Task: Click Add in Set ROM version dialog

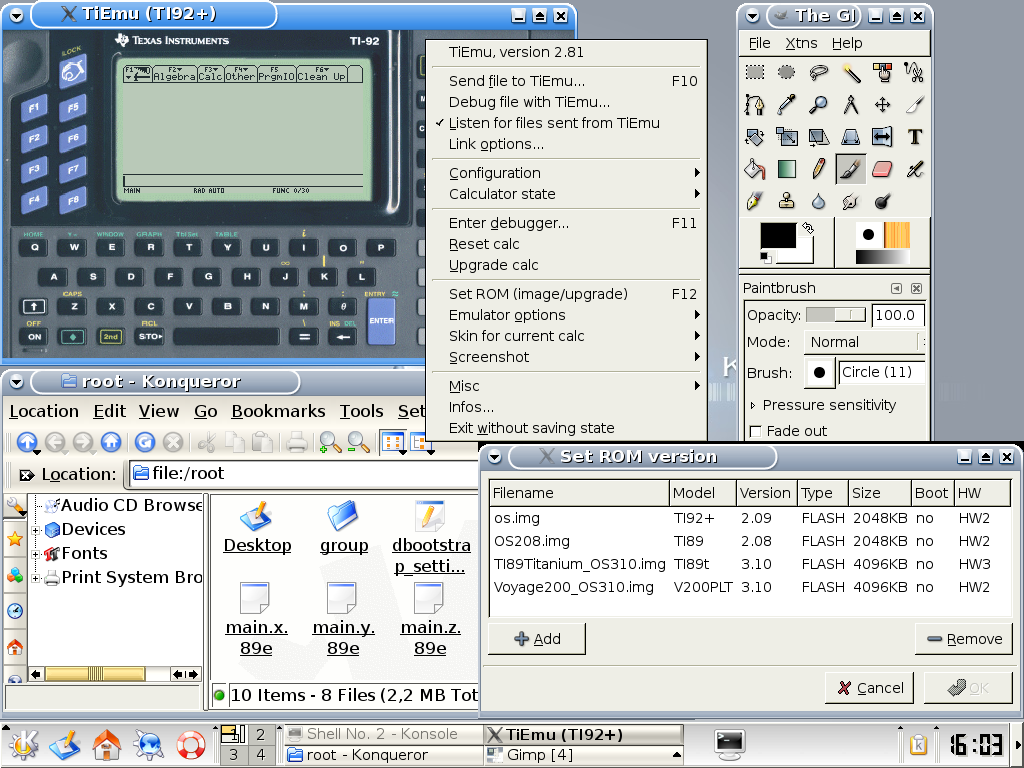Action: click(x=537, y=639)
